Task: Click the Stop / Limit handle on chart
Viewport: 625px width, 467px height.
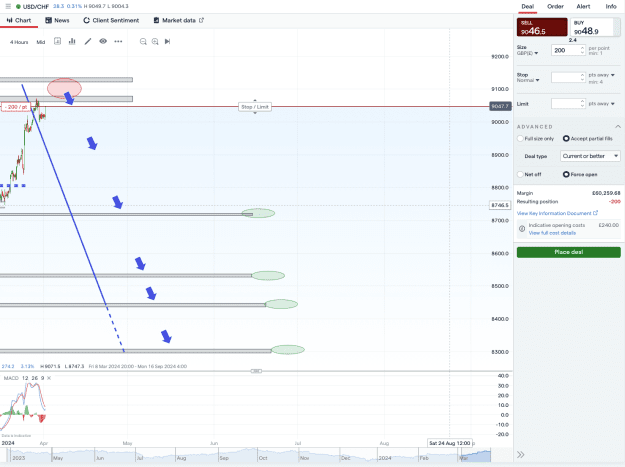Action: [x=255, y=107]
